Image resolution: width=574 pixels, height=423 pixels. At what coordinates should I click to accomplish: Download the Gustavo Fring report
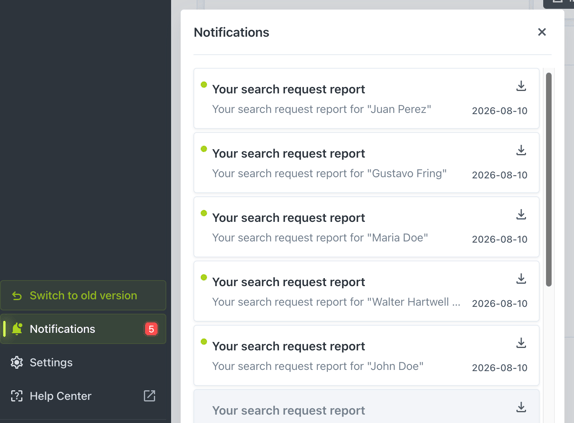(x=521, y=150)
